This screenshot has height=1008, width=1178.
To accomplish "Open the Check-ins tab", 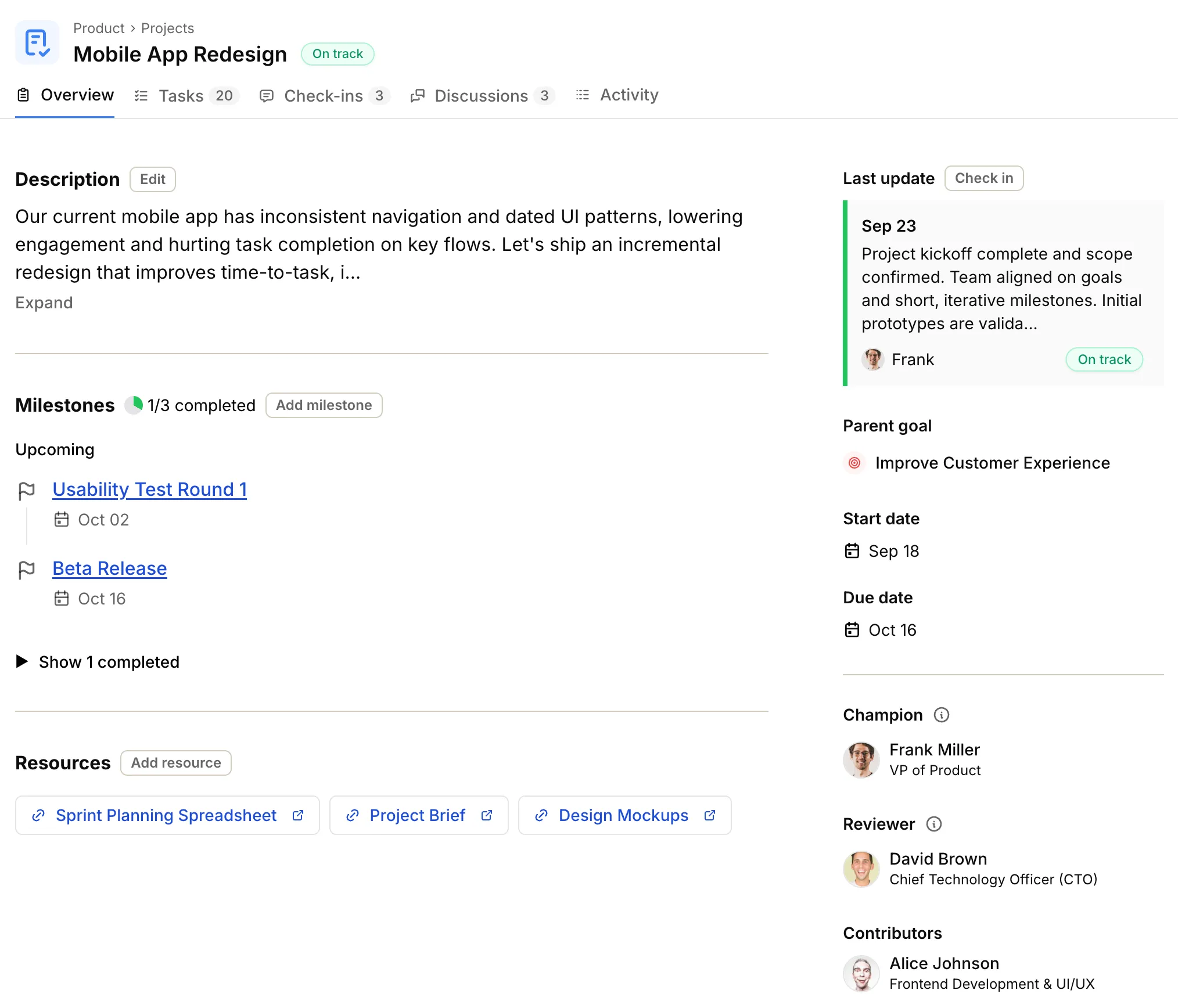I will [x=324, y=96].
